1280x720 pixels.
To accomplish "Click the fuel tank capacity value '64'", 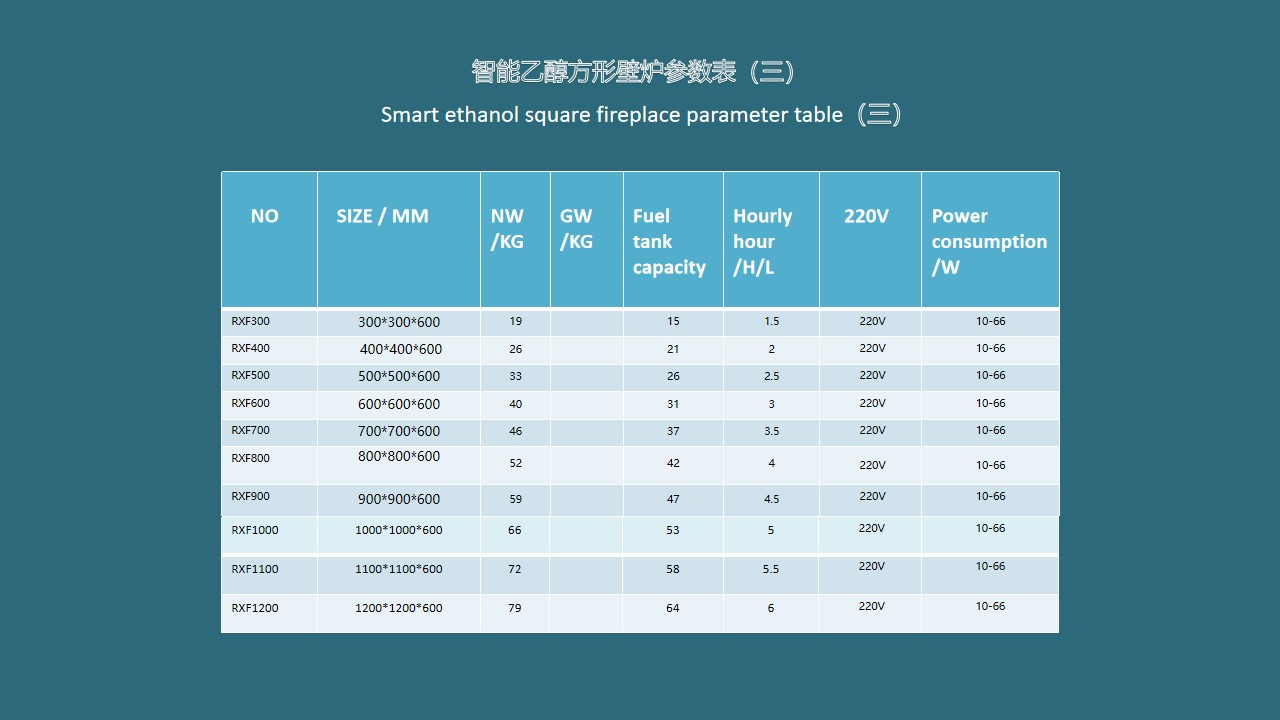I will tap(673, 608).
